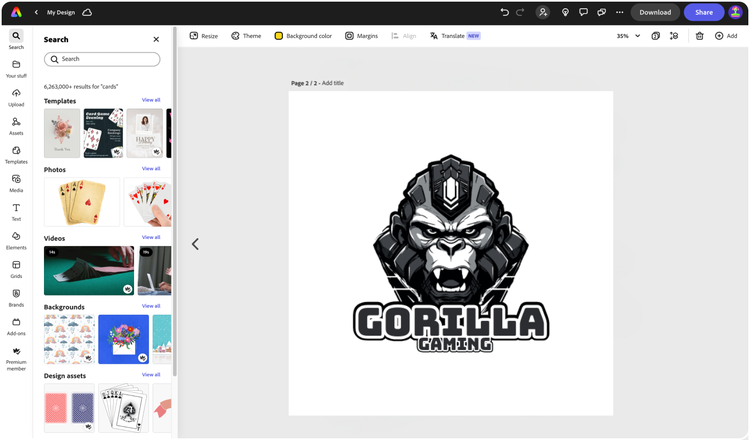Close the Search panel
Screen dimensions: 750x440
tap(156, 39)
